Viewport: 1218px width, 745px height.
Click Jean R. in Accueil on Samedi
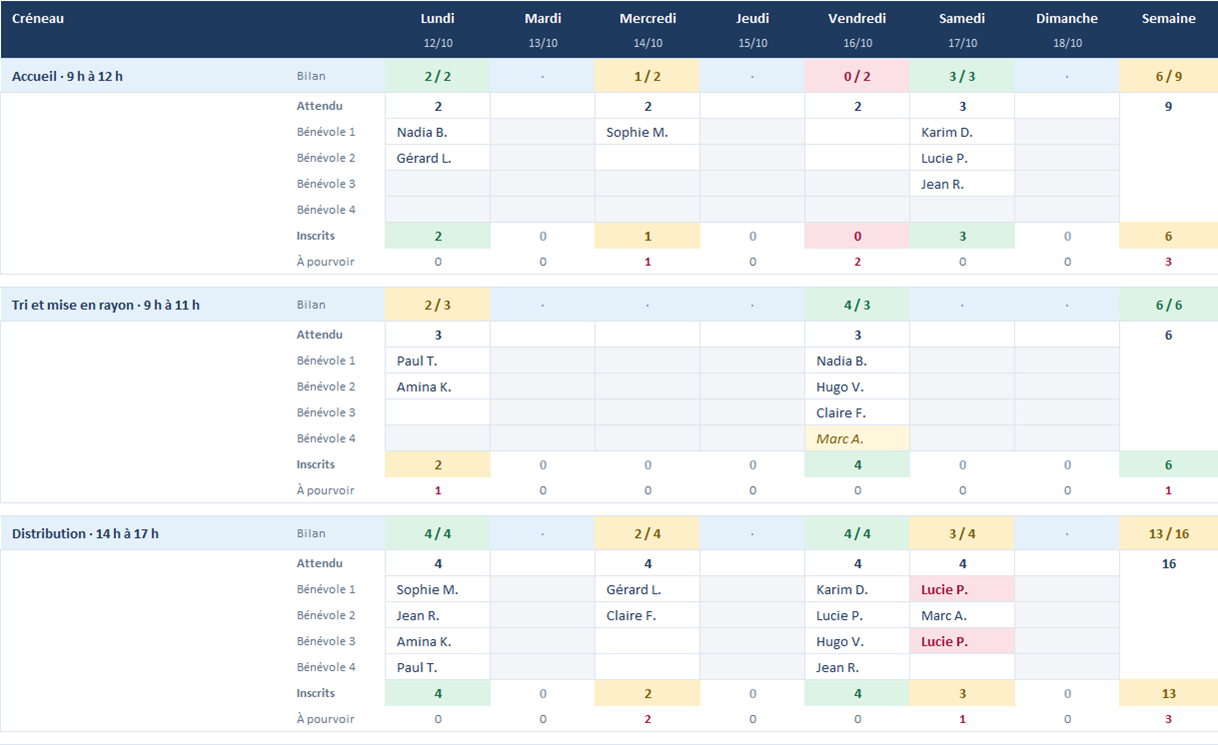tap(962, 184)
